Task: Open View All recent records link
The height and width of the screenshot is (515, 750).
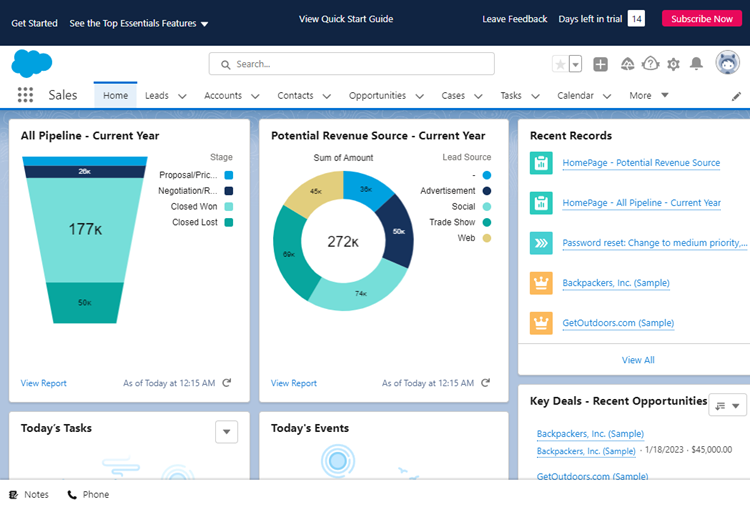Action: pyautogui.click(x=638, y=360)
